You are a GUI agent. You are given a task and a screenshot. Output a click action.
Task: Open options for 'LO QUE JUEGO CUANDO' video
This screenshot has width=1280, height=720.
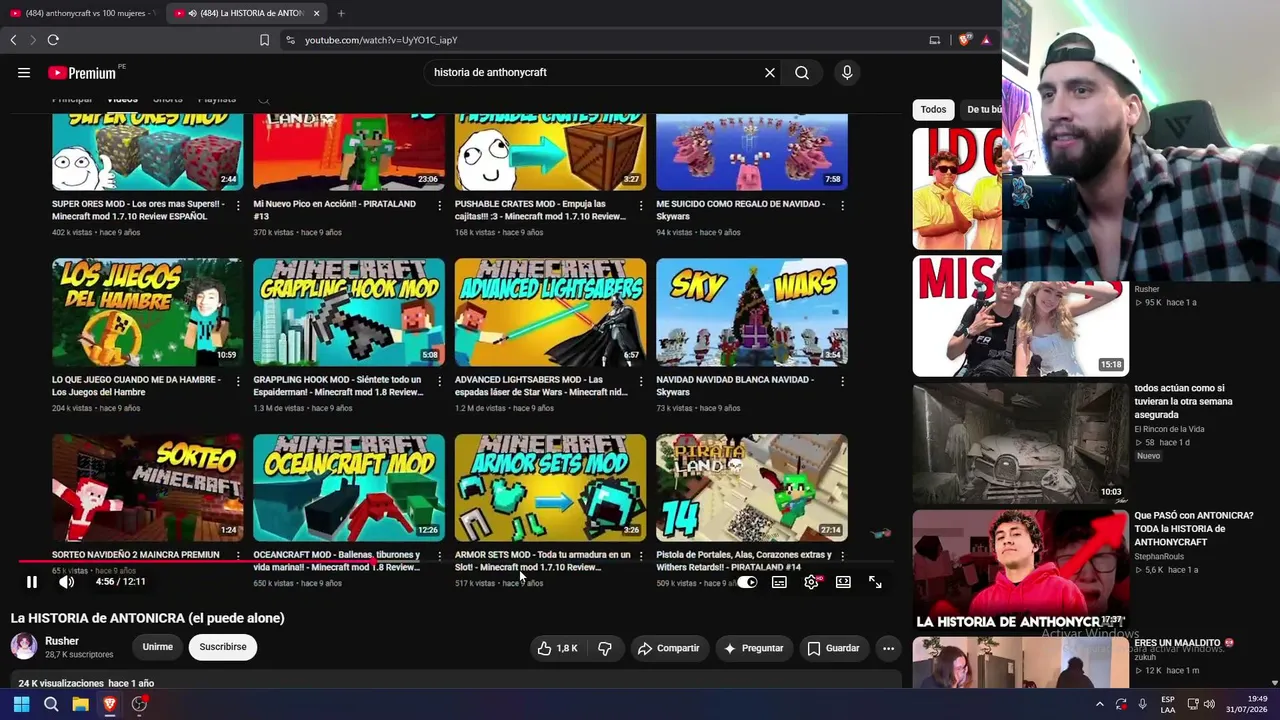pyautogui.click(x=238, y=381)
